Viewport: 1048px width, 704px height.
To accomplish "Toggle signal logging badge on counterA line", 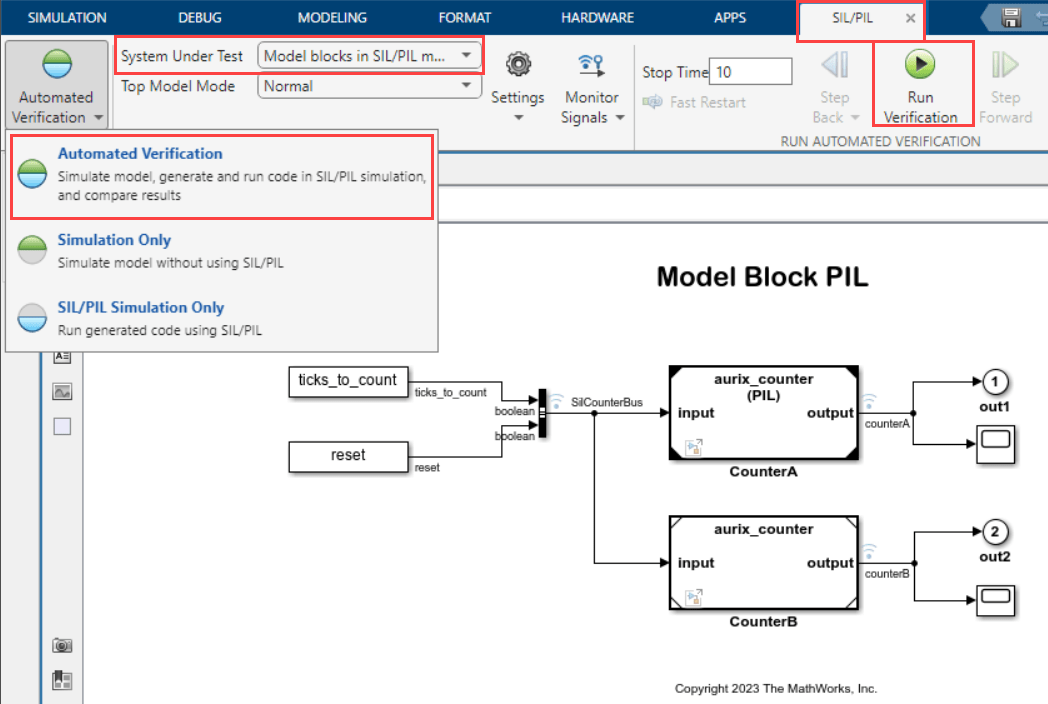I will [870, 400].
